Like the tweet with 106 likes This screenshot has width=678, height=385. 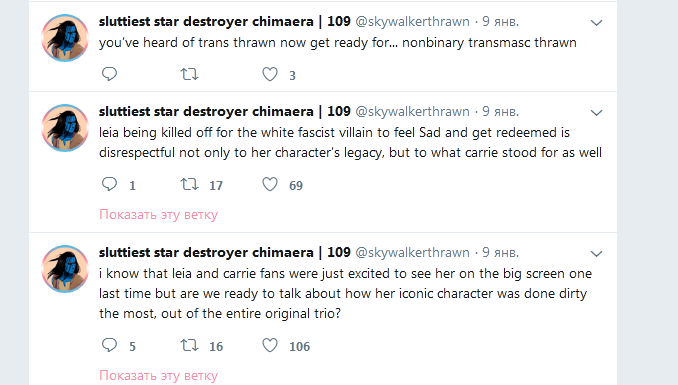(270, 345)
